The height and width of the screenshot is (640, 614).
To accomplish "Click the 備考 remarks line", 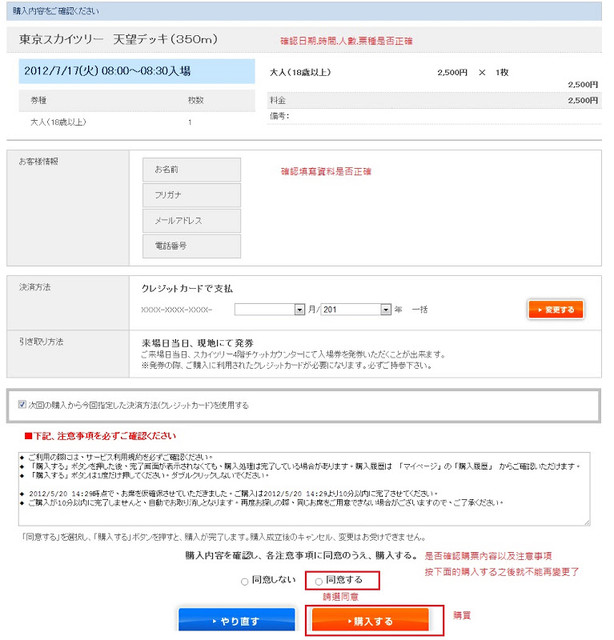I will (x=434, y=116).
